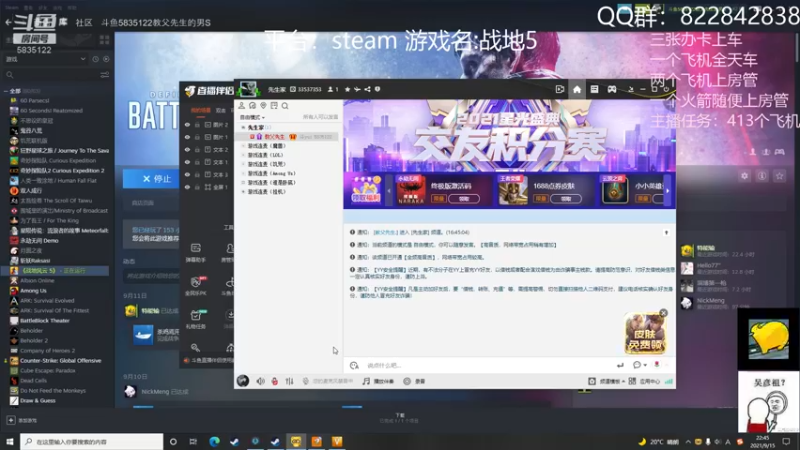Viewport: 800px width, 450px height.
Task: Open the user list icon above channel tree
Action: click(242, 106)
